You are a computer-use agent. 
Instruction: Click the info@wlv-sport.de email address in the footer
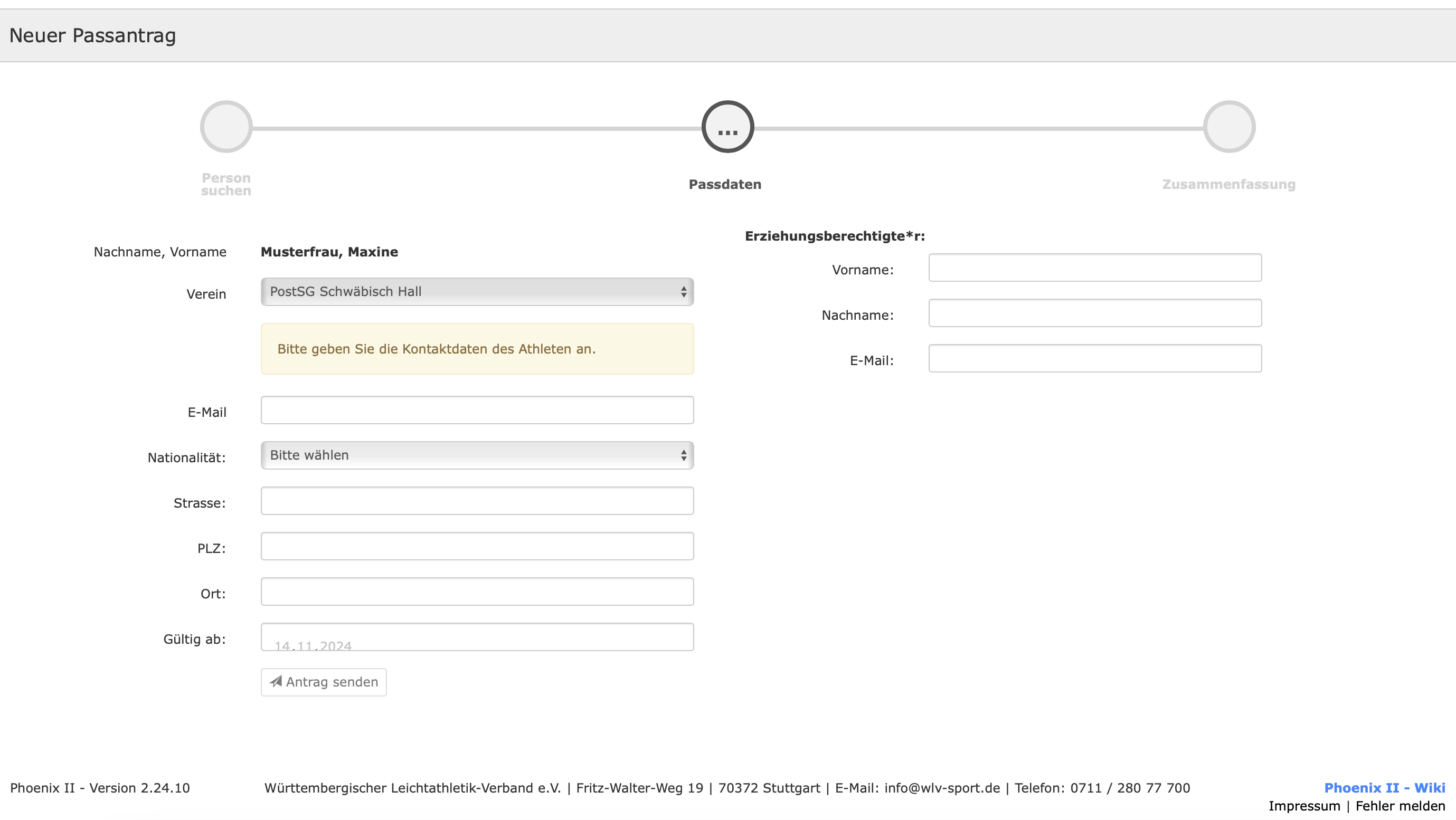(x=942, y=788)
